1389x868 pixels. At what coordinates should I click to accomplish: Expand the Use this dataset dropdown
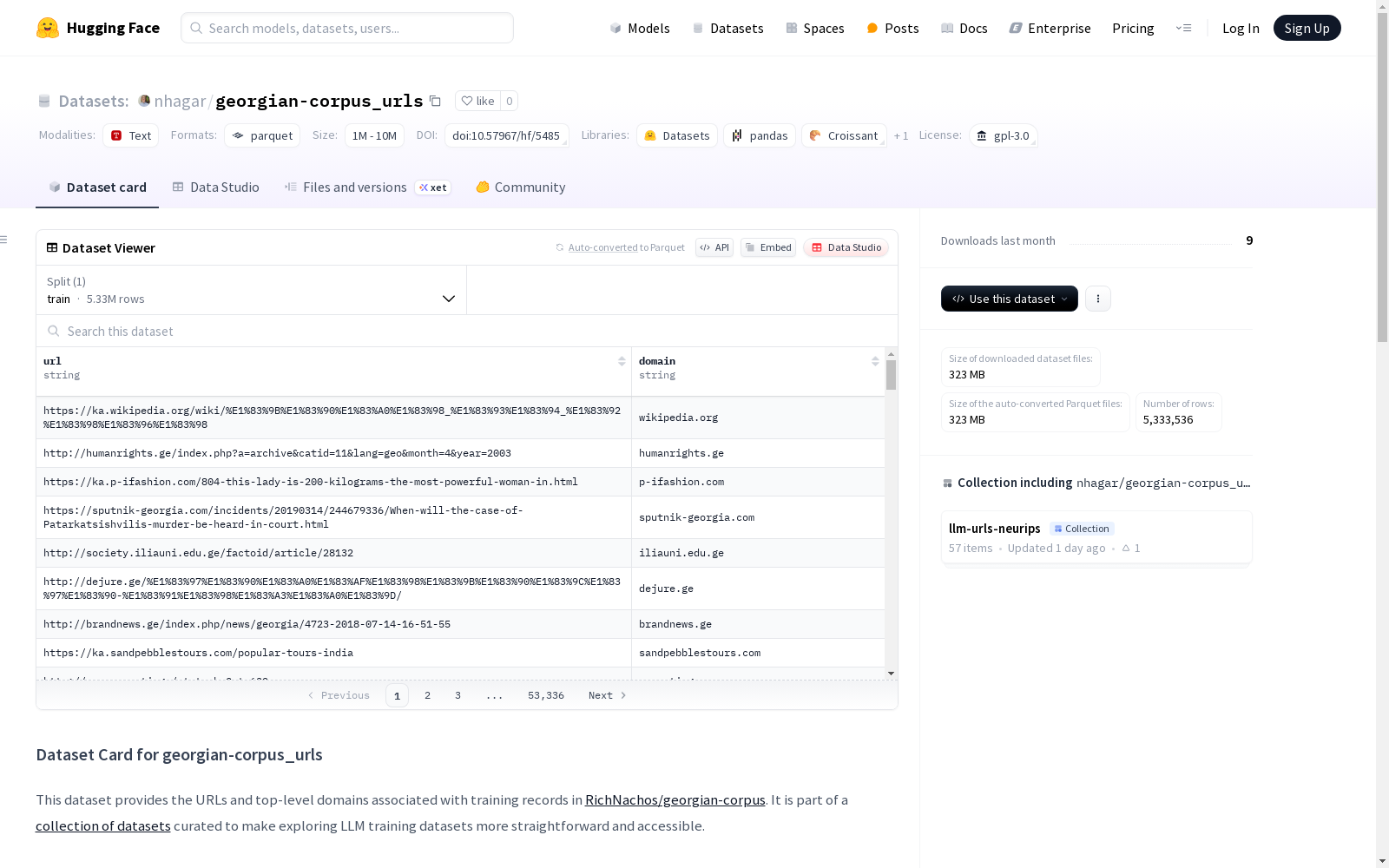coord(1010,299)
